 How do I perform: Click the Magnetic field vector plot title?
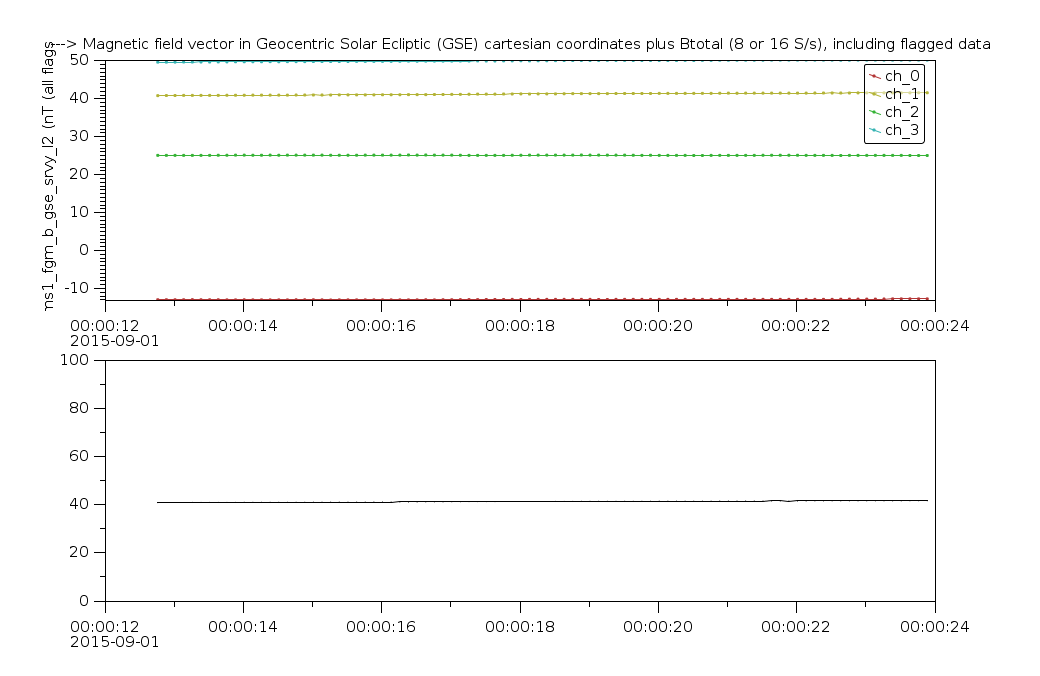tap(520, 44)
